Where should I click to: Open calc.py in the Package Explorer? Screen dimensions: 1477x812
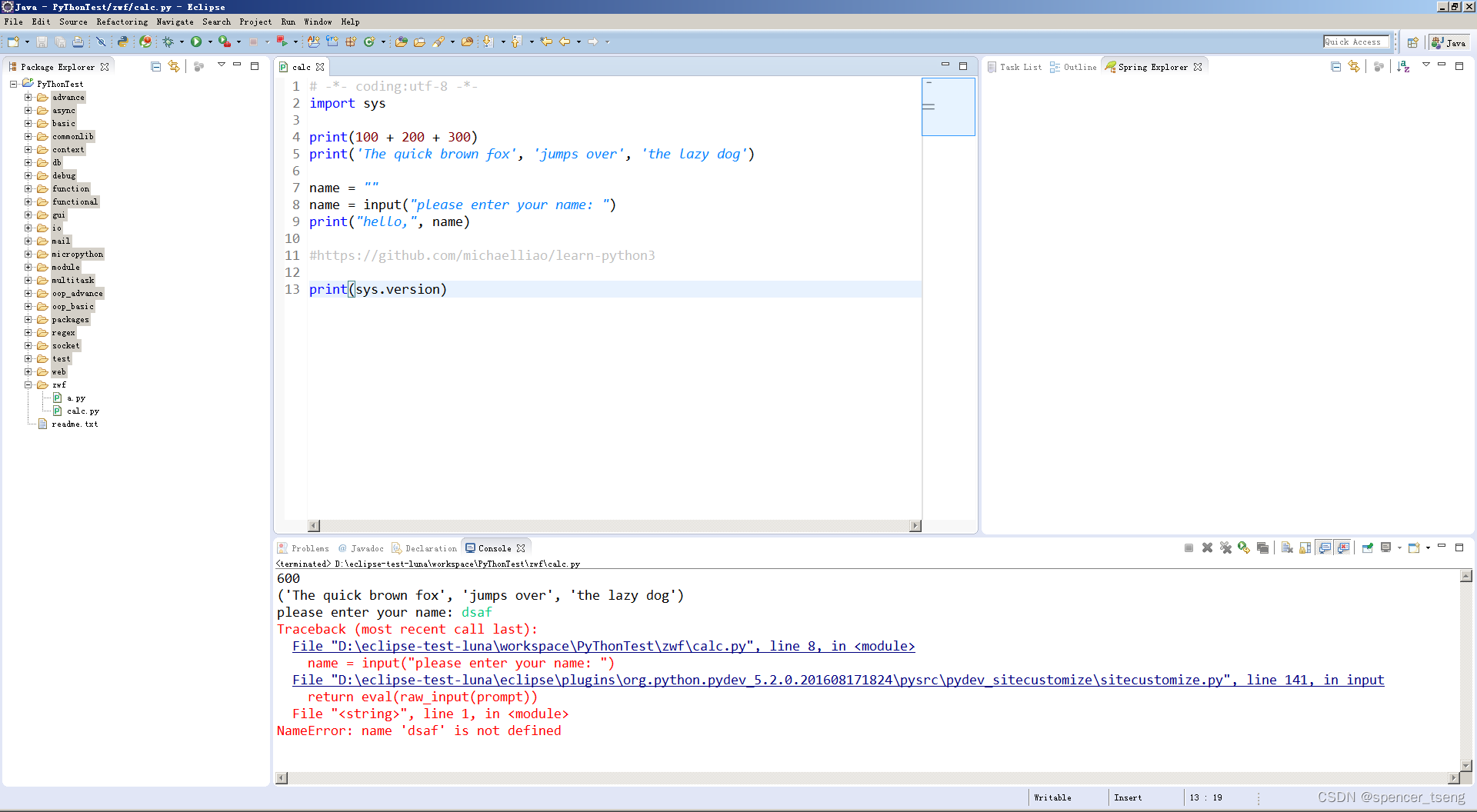click(82, 411)
